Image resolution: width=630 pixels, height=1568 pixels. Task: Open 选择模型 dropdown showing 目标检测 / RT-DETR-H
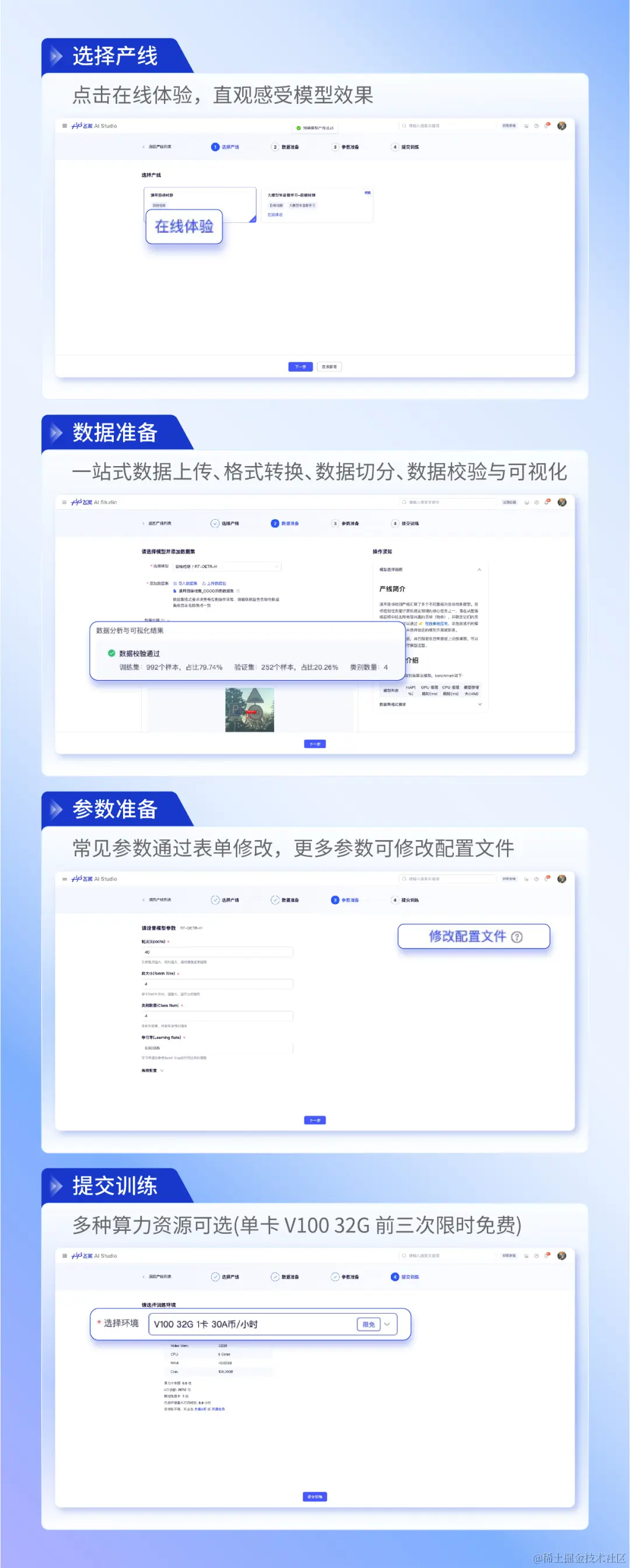(x=227, y=566)
